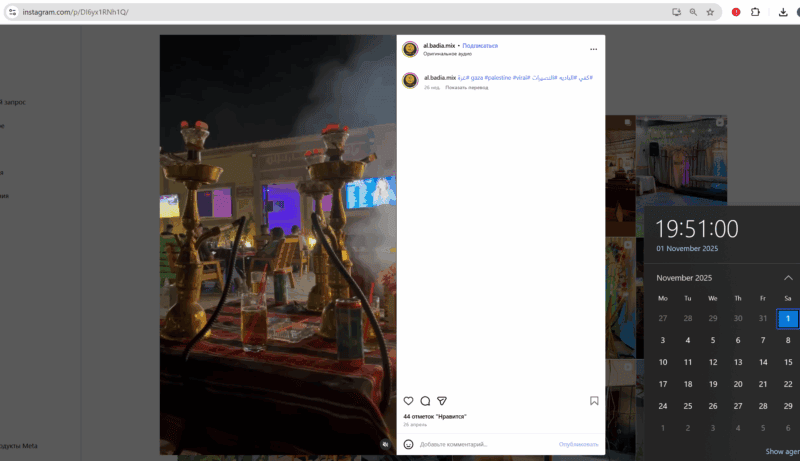Viewport: 800px width, 461px height.
Task: Click Показать перевод translation link
Action: point(467,87)
